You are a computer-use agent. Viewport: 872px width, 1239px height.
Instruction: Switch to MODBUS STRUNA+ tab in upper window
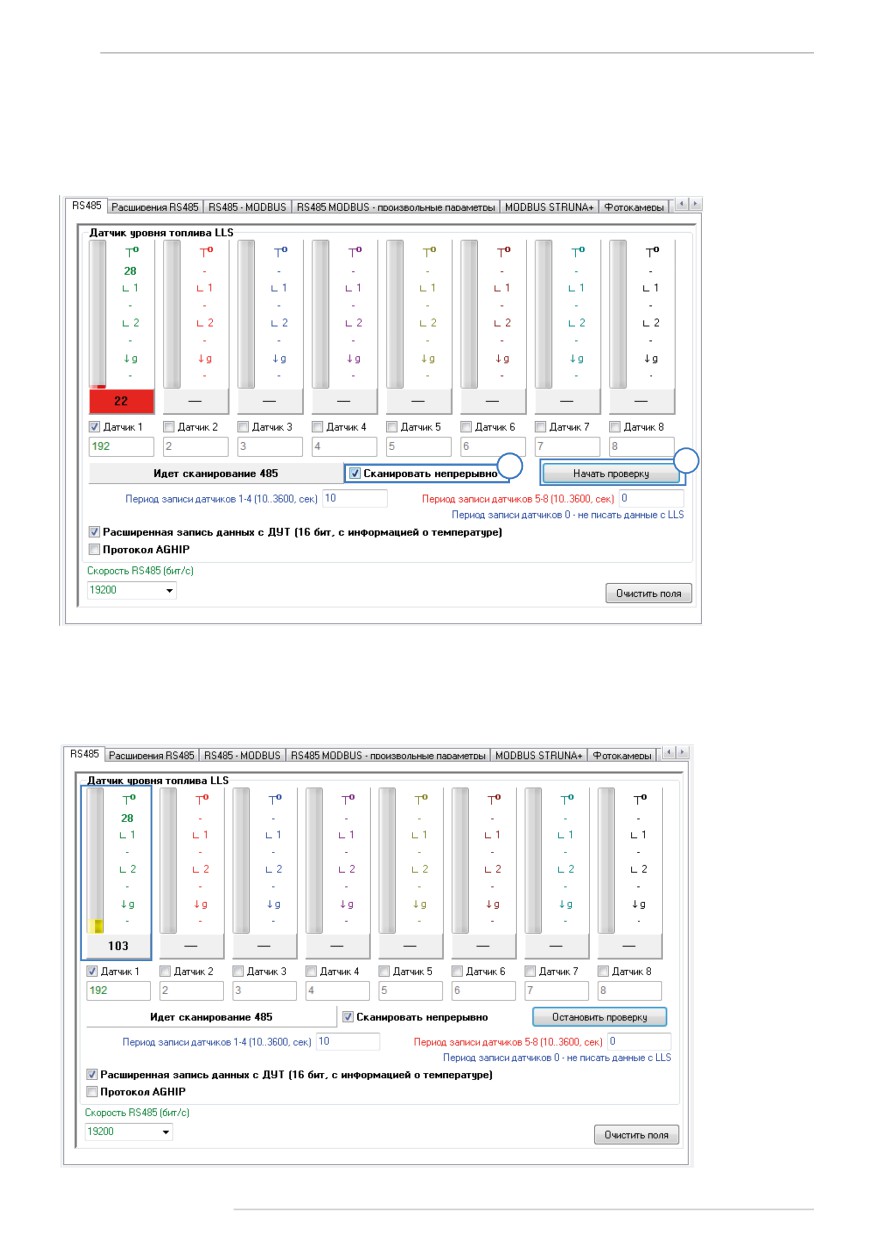[549, 207]
